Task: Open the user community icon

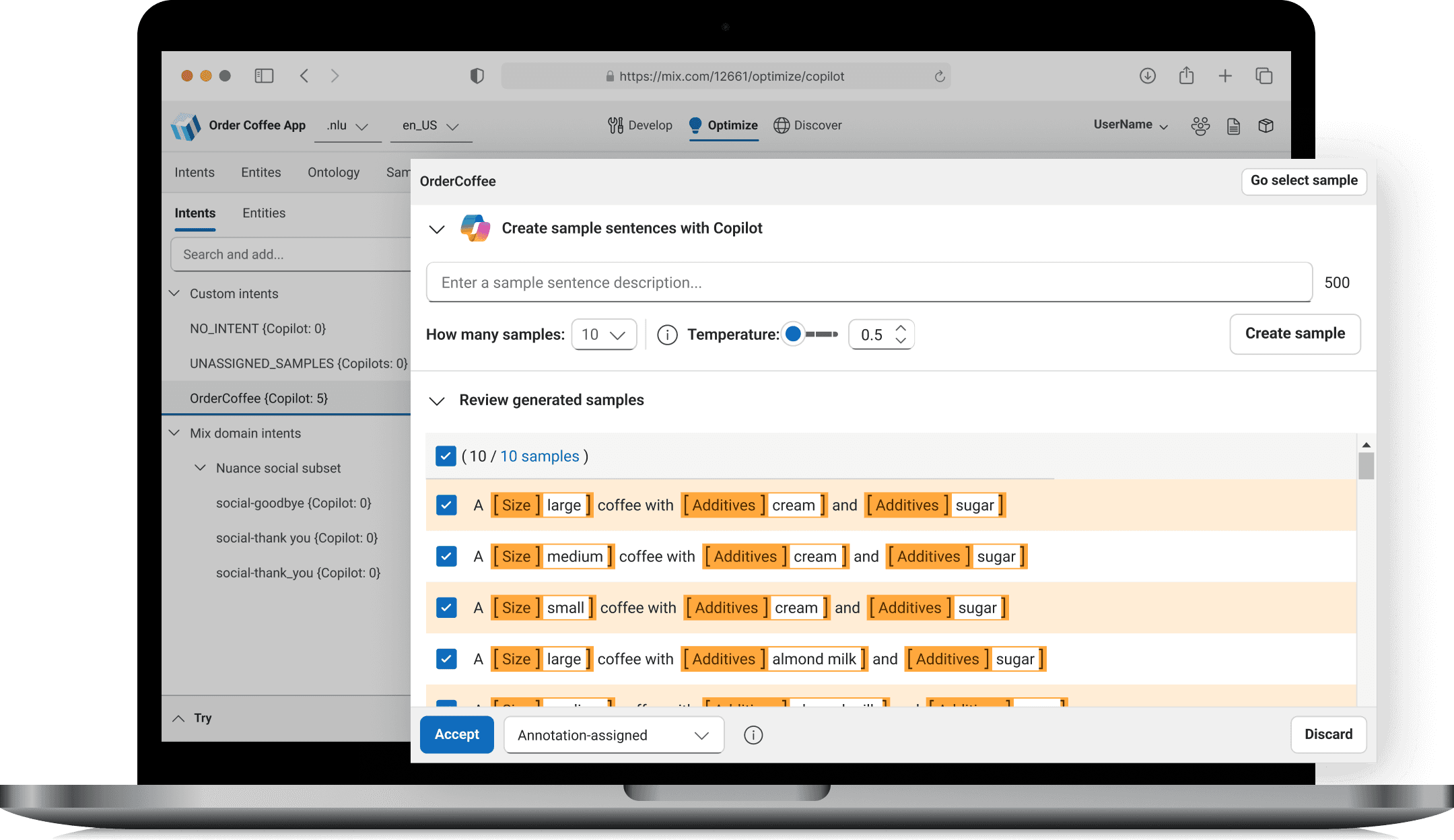Action: (1200, 126)
